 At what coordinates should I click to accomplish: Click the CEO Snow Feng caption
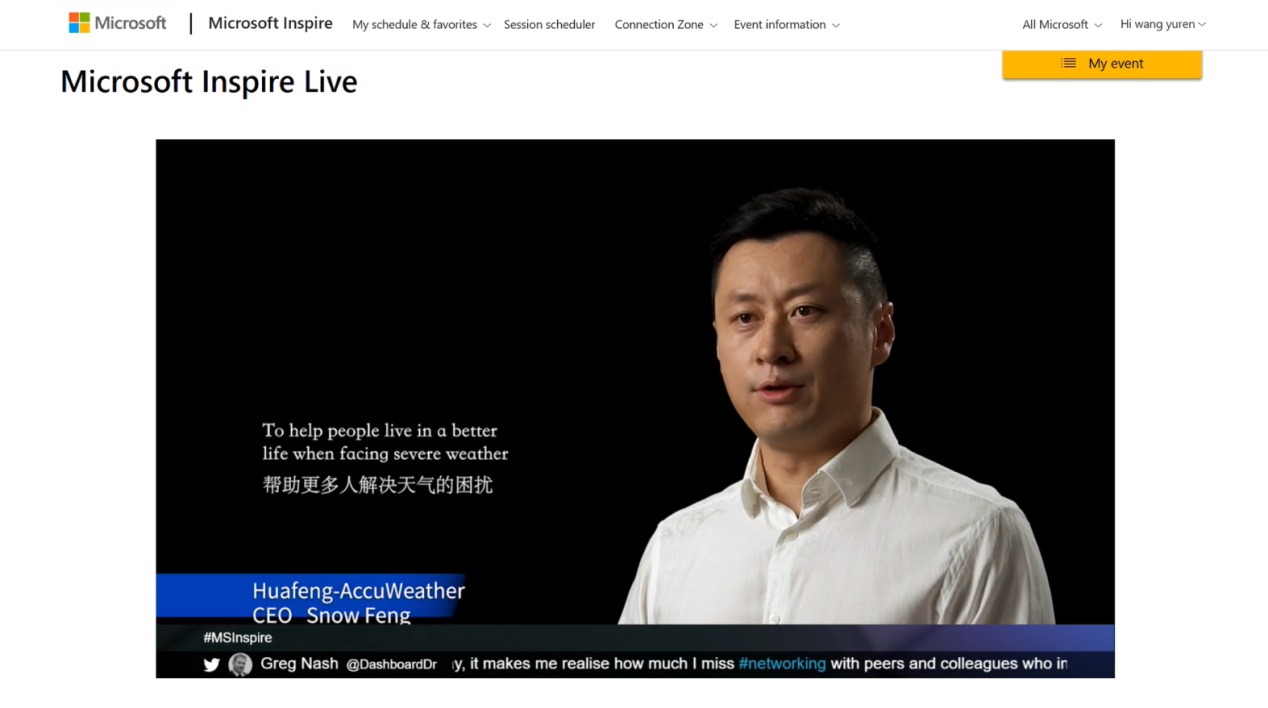(331, 615)
